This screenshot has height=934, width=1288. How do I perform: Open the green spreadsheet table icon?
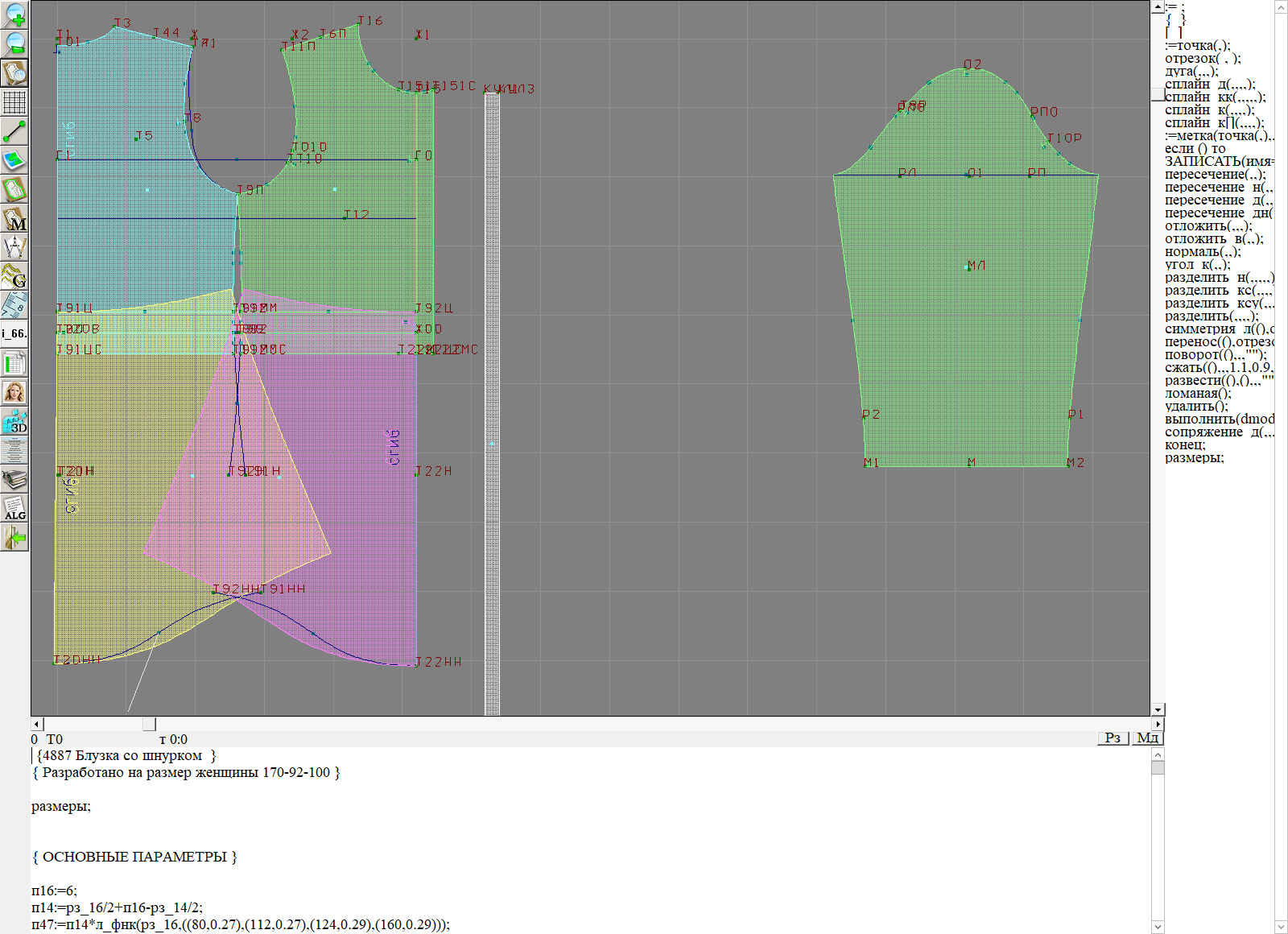click(14, 363)
